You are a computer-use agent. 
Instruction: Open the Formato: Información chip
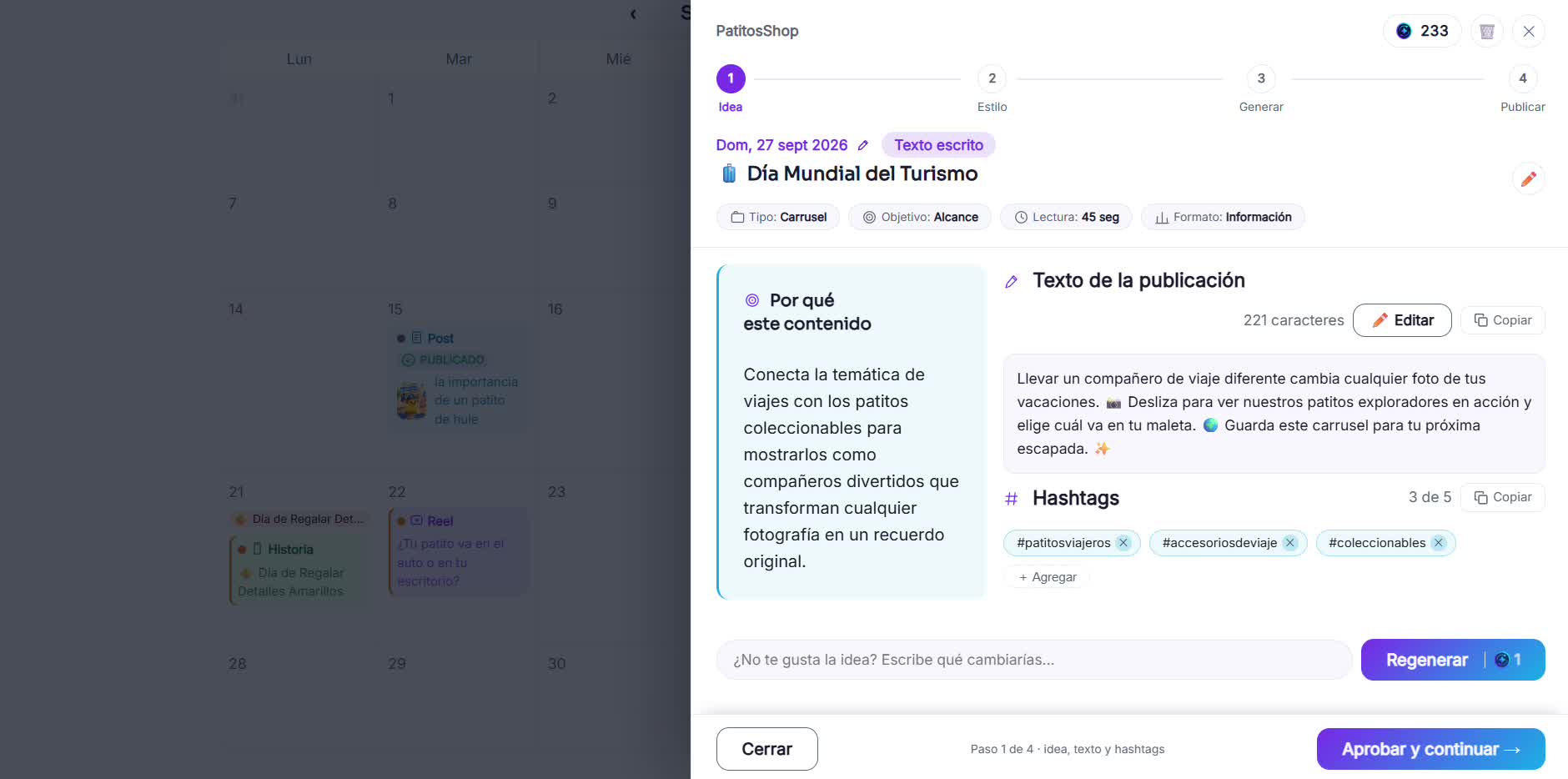1223,217
